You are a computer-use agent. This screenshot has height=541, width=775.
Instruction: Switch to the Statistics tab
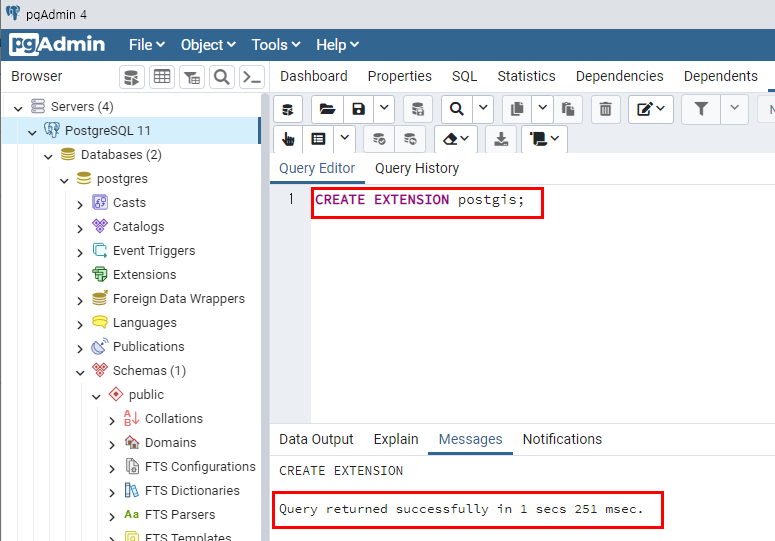tap(526, 76)
